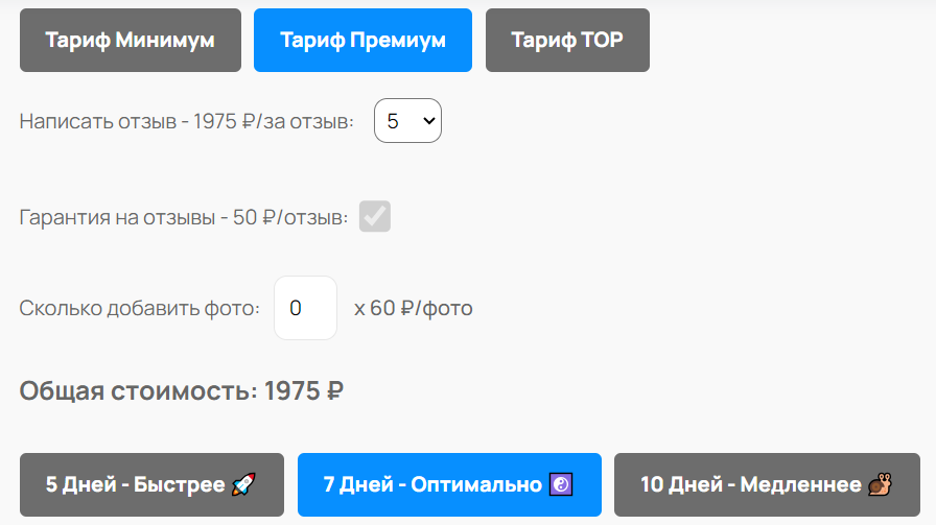
Task: Click the Сколько добавить фото label
Action: coord(140,309)
